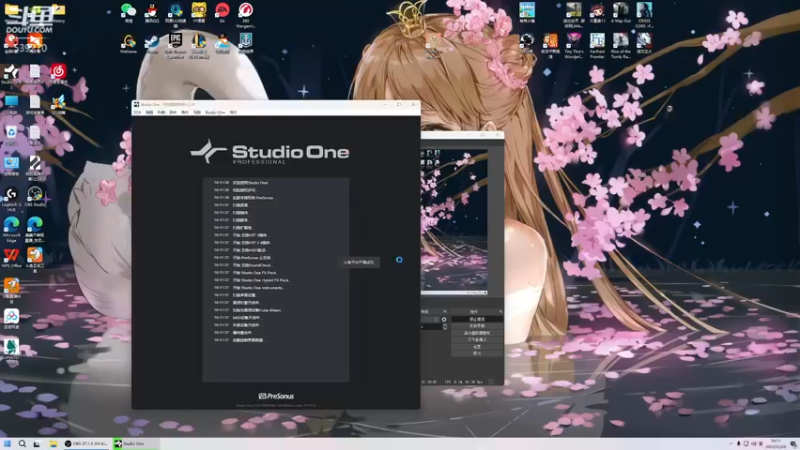Open the World of Warships anchor icon
Viewport: 800px width, 450px height.
click(x=246, y=41)
